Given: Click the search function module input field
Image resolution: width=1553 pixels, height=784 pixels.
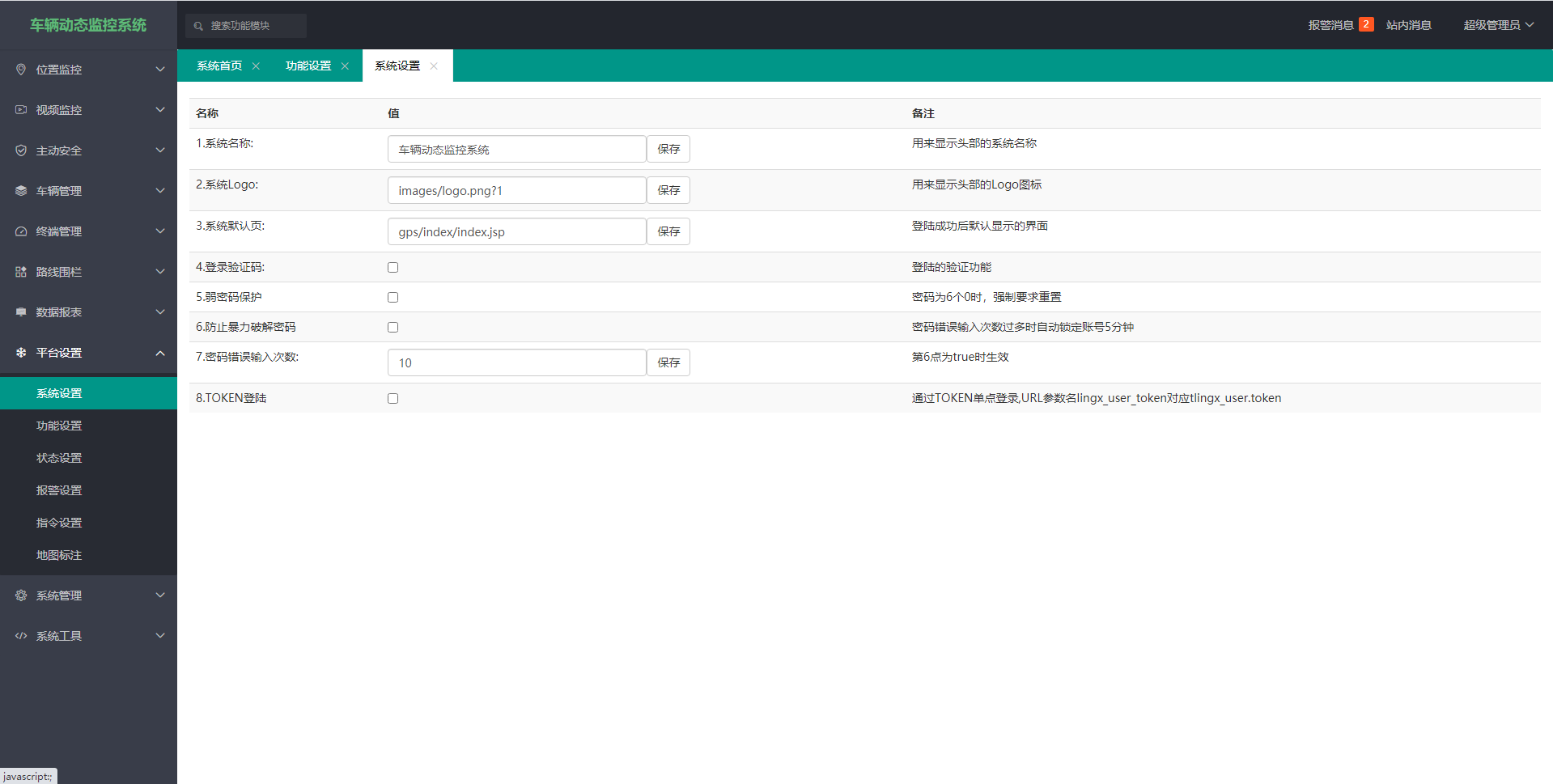Looking at the screenshot, I should (245, 25).
